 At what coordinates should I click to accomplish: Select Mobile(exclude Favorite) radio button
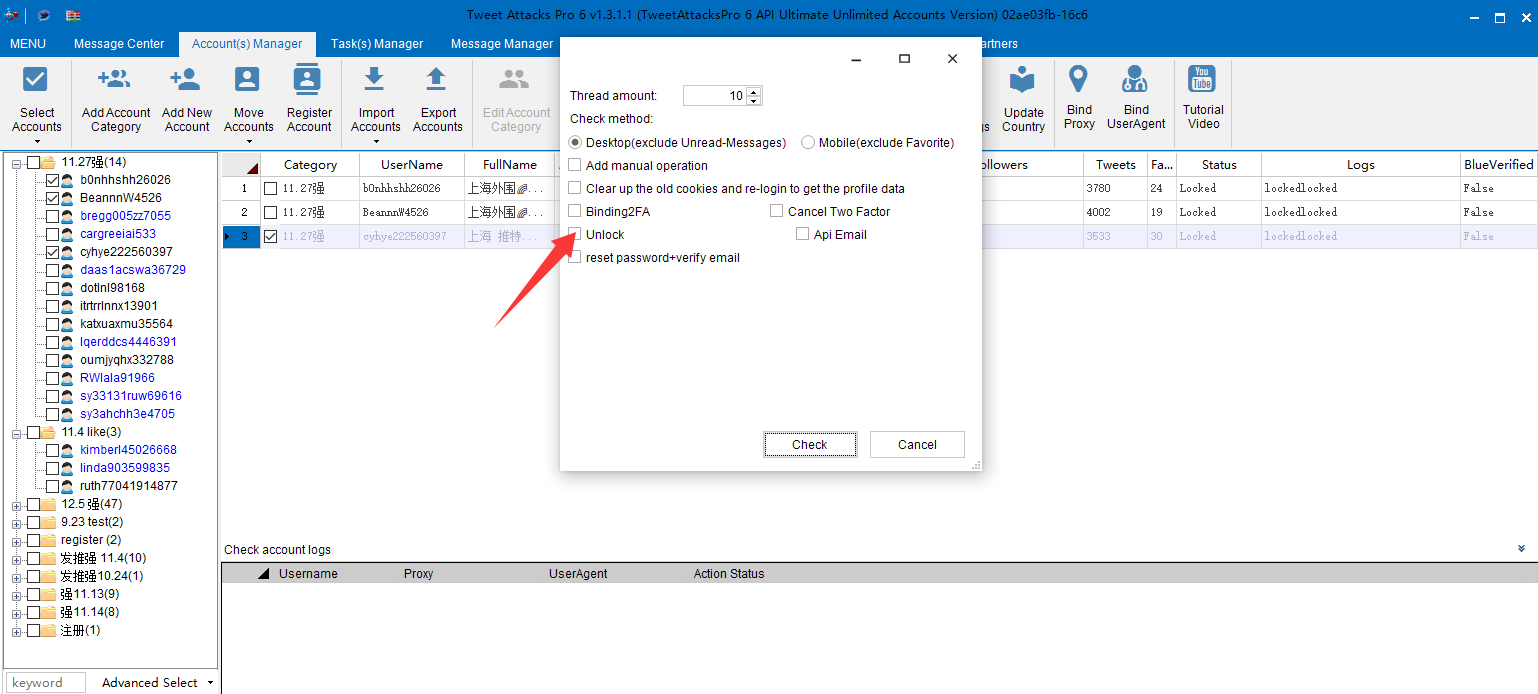click(x=808, y=142)
